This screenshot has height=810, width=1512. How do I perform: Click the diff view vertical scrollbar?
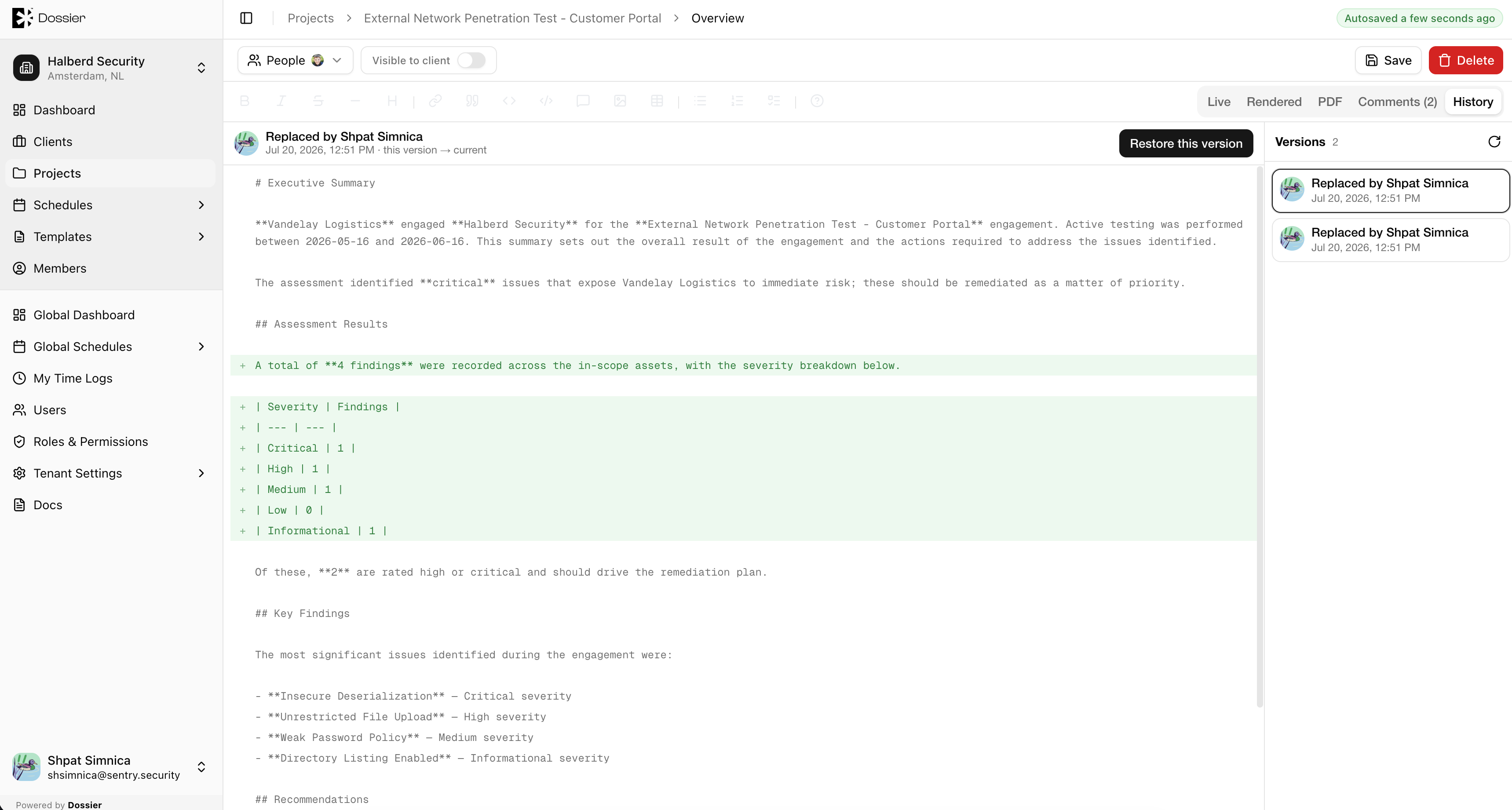click(1260, 437)
